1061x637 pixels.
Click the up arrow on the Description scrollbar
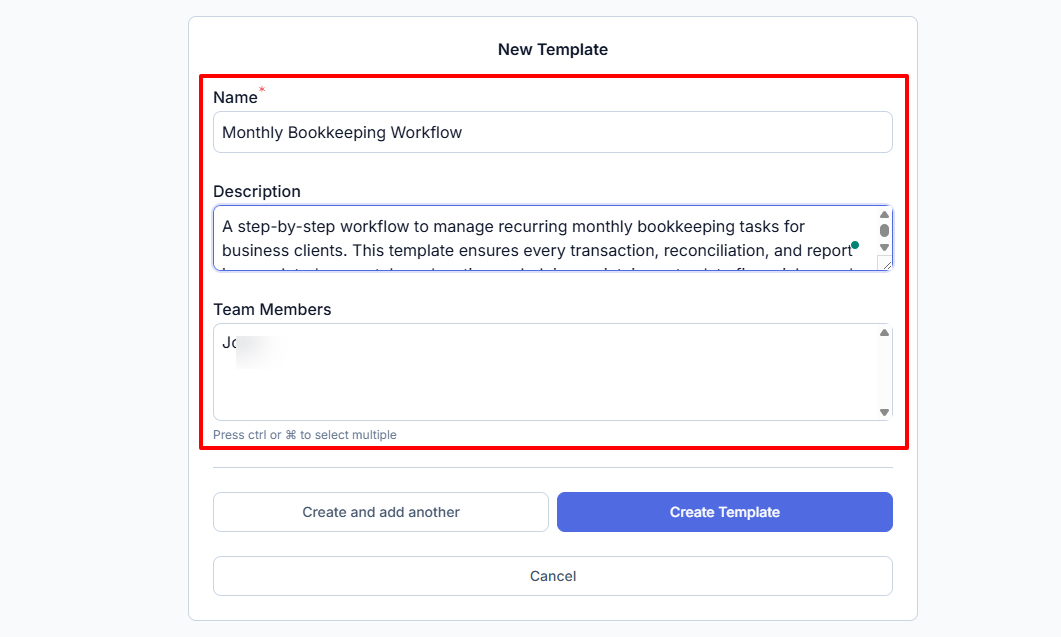(883, 213)
